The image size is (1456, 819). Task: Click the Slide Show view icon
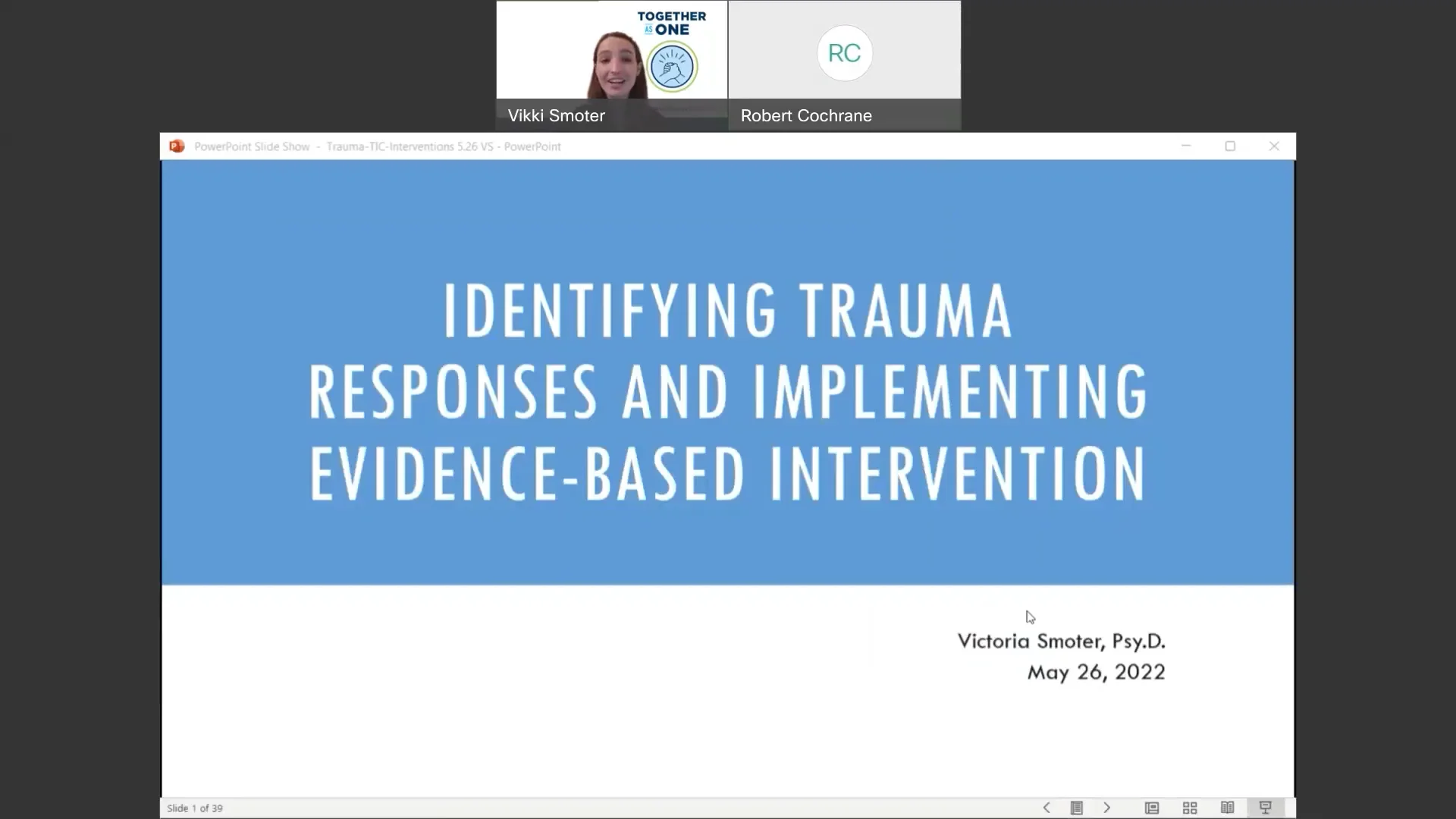1266,808
